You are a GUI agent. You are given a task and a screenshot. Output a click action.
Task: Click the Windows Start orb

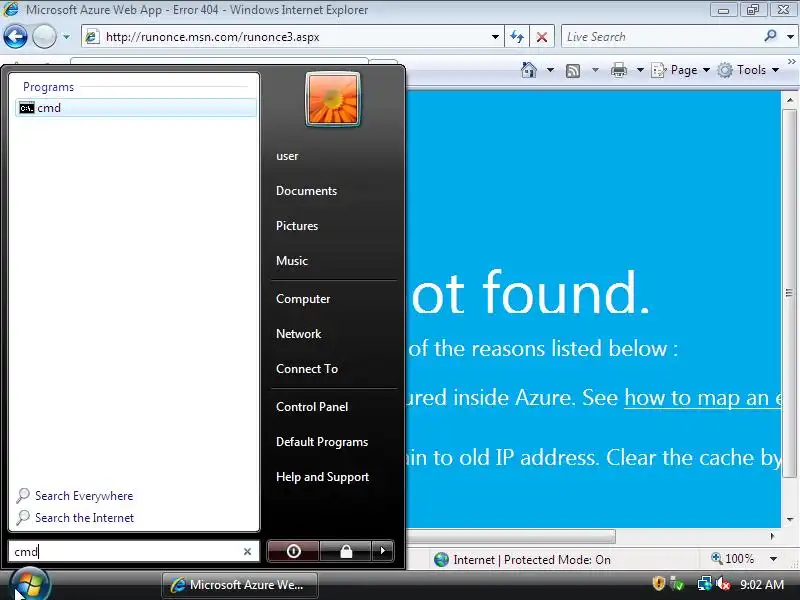(30, 585)
